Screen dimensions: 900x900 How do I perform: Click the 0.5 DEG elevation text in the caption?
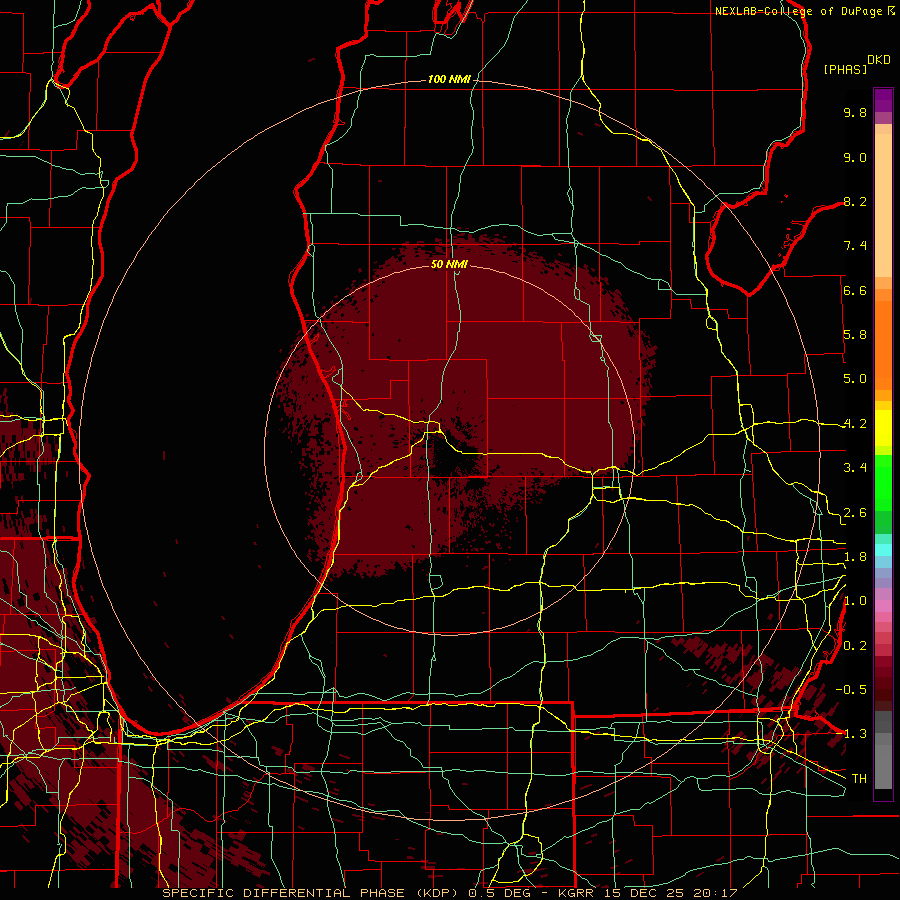tap(501, 893)
